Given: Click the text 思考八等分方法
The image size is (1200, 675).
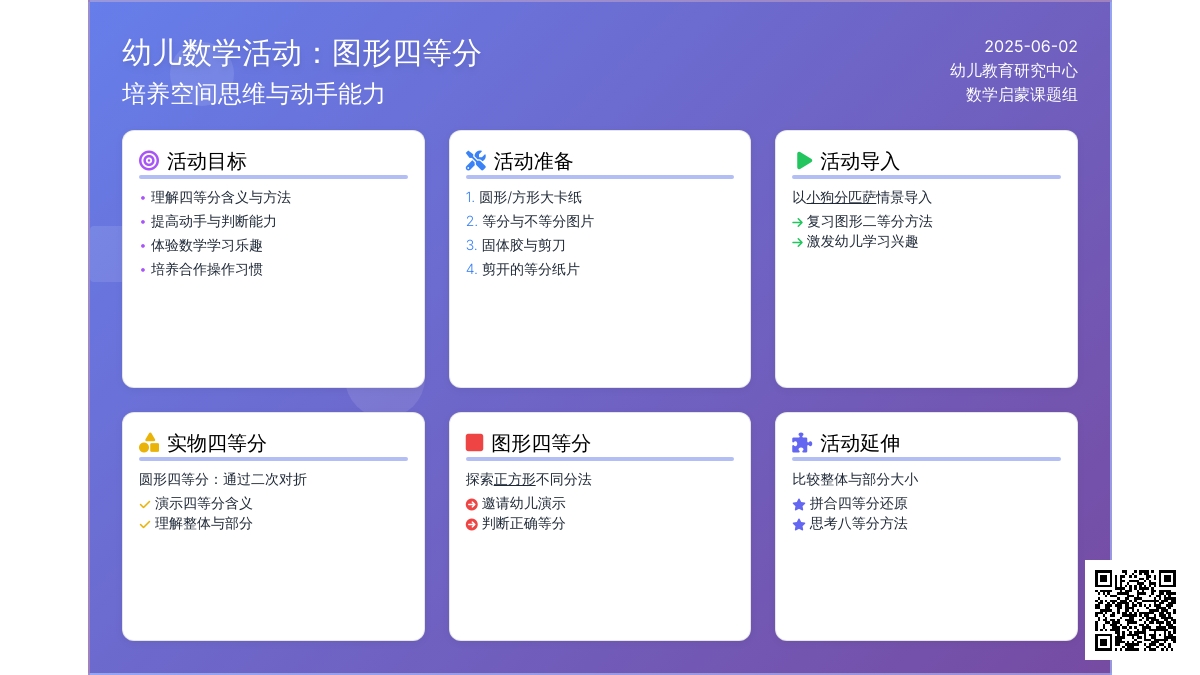Looking at the screenshot, I should [859, 524].
